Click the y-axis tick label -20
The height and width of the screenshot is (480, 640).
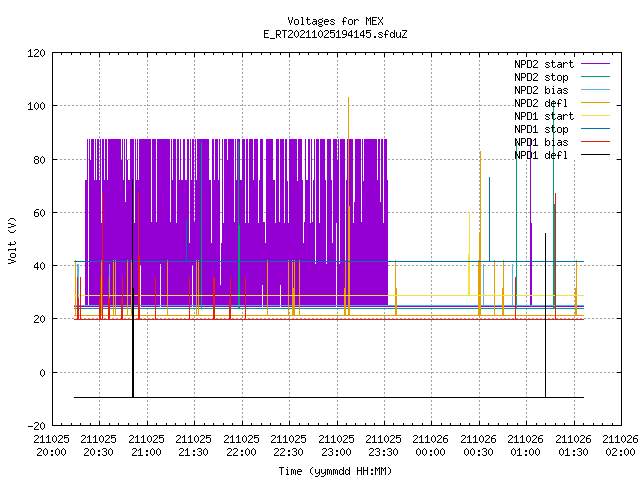[x=36, y=426]
